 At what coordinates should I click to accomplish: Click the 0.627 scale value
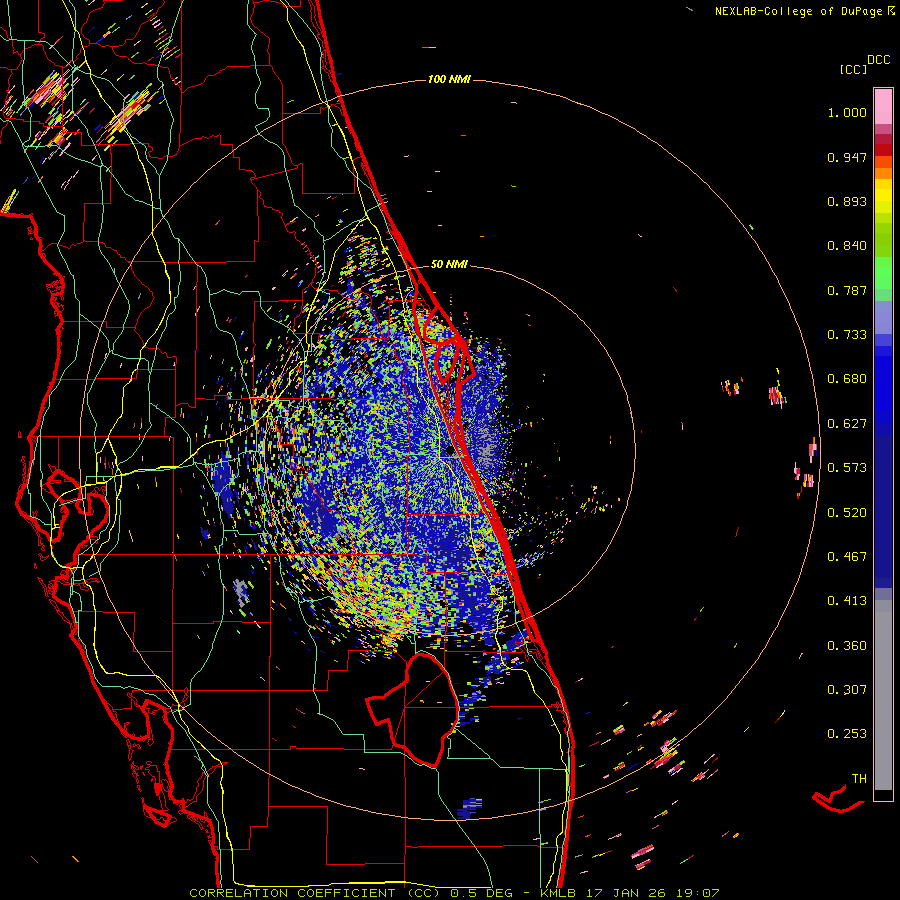[x=847, y=424]
